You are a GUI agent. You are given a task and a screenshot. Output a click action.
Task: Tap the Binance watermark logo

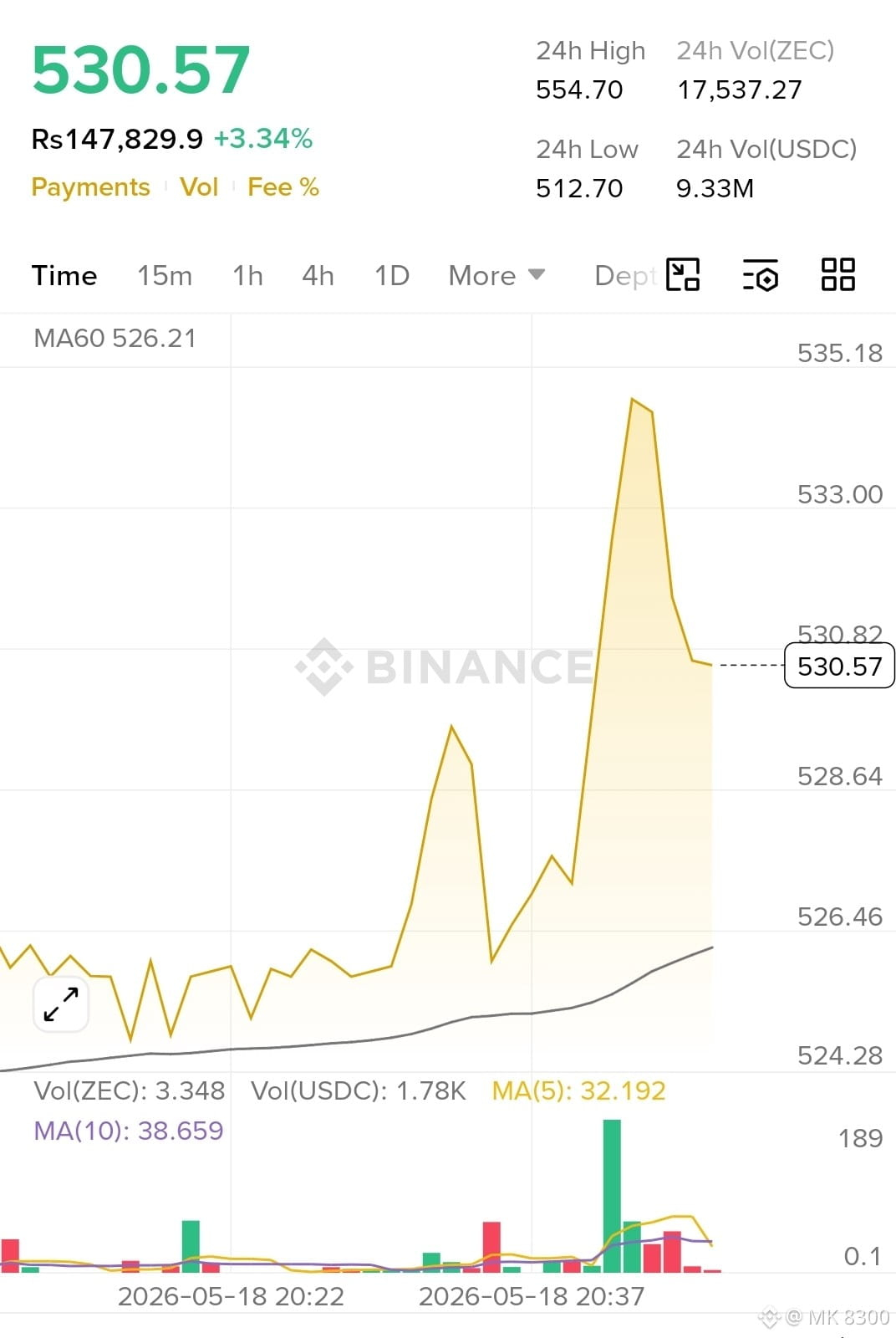point(445,666)
